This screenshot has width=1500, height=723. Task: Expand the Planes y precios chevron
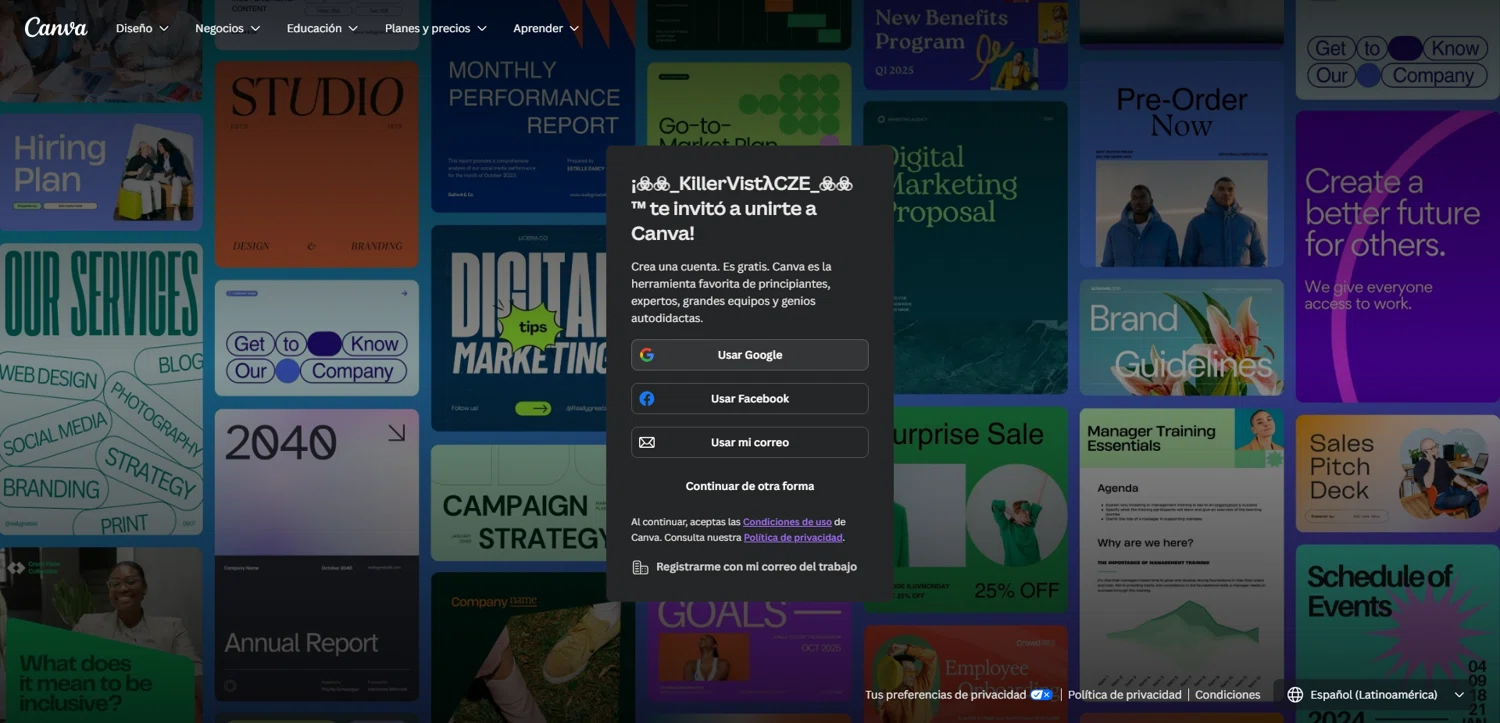tap(482, 29)
